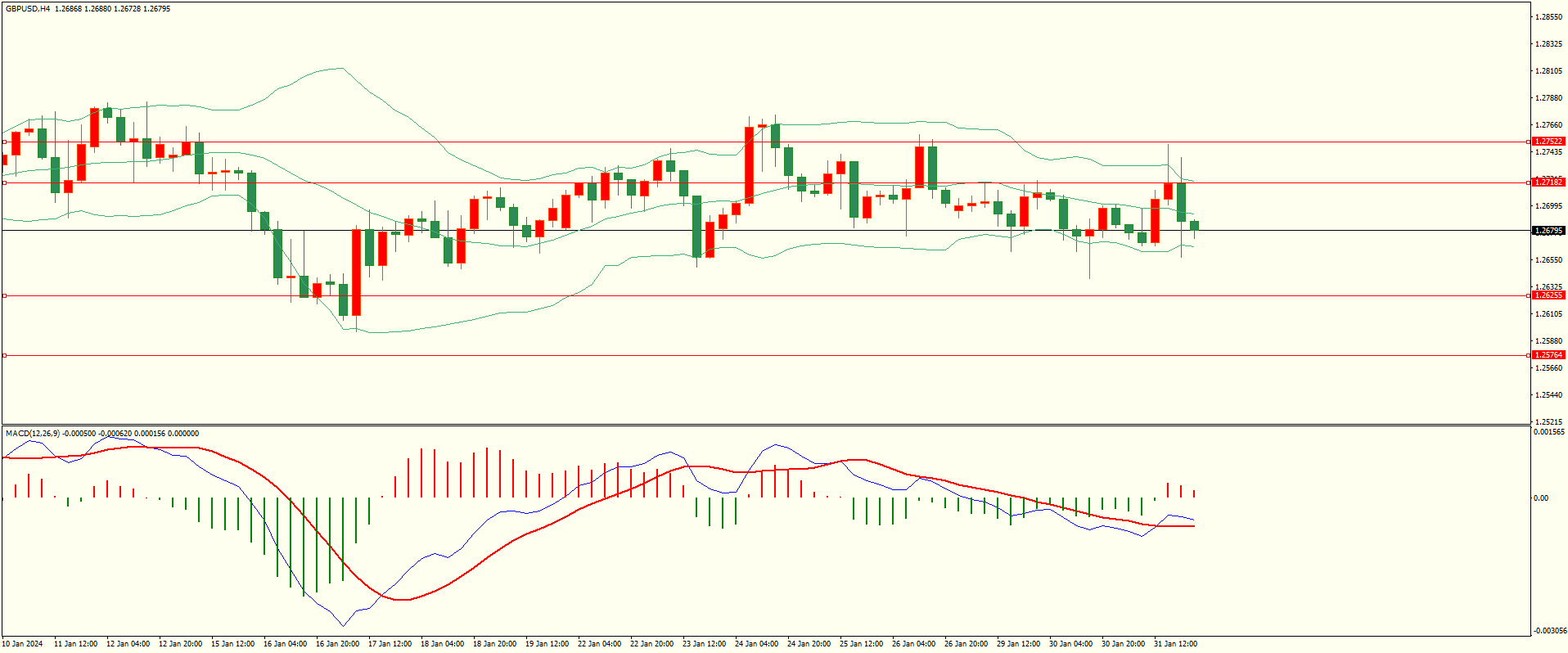Click the GBPUSD,H4 chart title text
The height and width of the screenshot is (653, 1568).
click(28, 9)
